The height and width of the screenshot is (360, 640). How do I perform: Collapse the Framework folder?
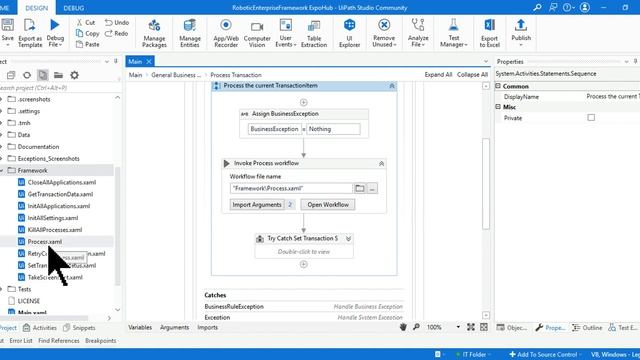(x=2, y=171)
